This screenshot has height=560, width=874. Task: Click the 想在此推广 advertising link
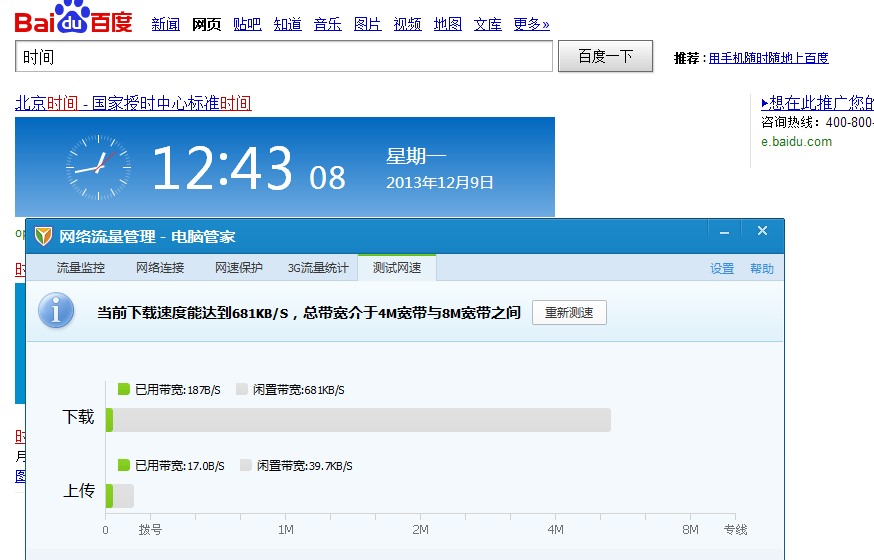[x=817, y=103]
